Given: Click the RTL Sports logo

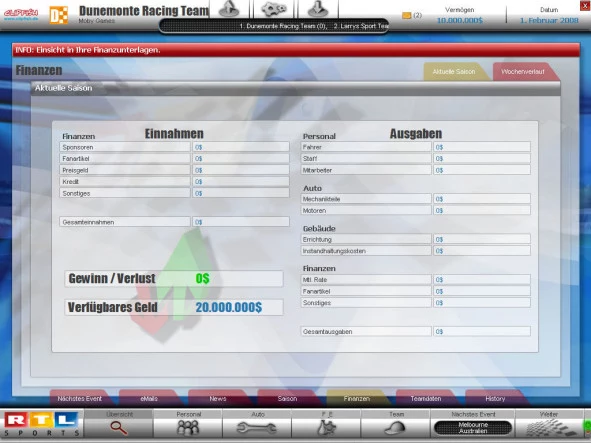Looking at the screenshot, I should click(x=41, y=424).
